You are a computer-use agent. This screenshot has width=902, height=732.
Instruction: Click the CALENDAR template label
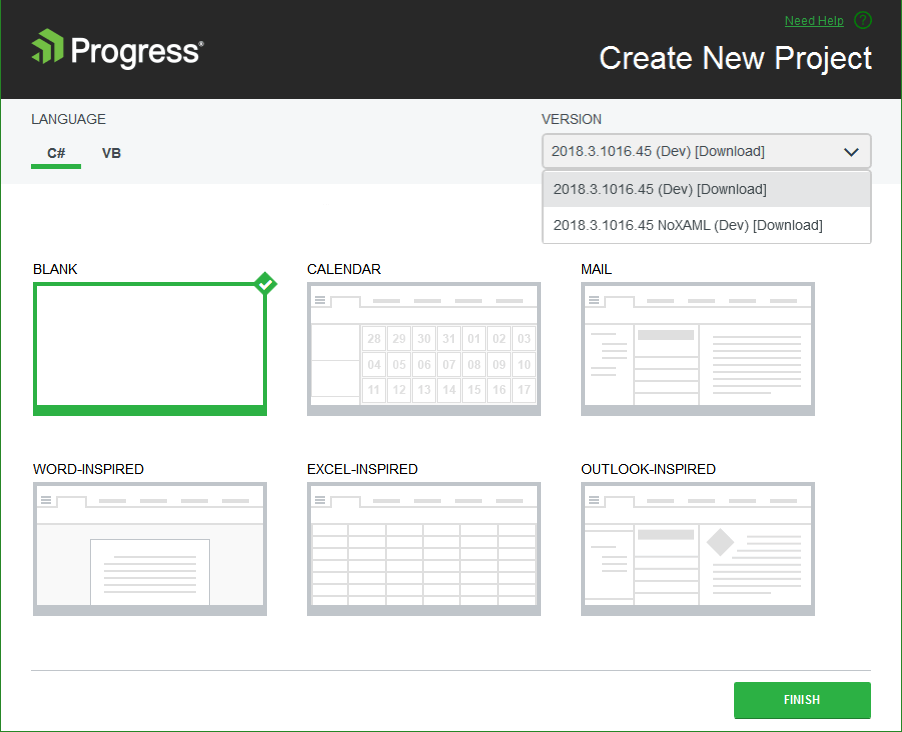coord(343,269)
